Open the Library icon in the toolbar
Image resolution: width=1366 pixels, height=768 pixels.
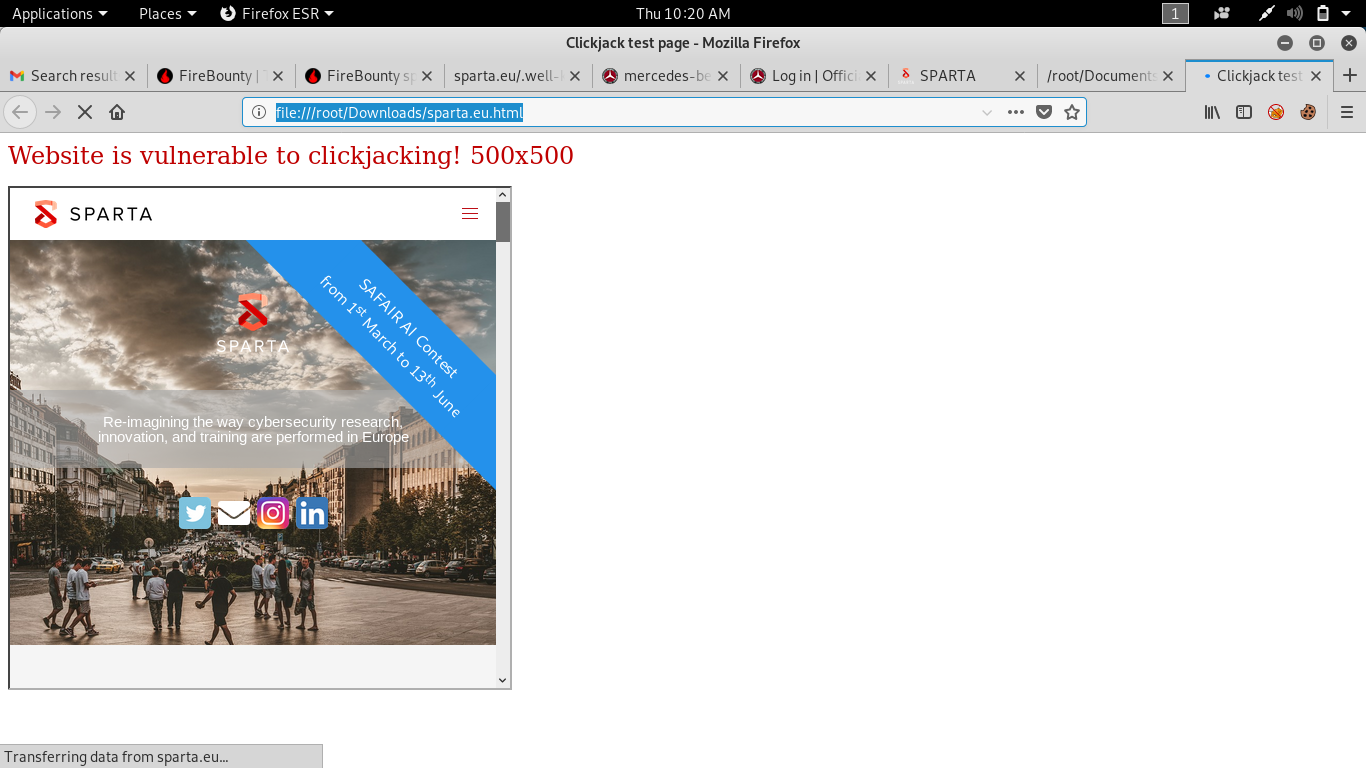(1212, 112)
